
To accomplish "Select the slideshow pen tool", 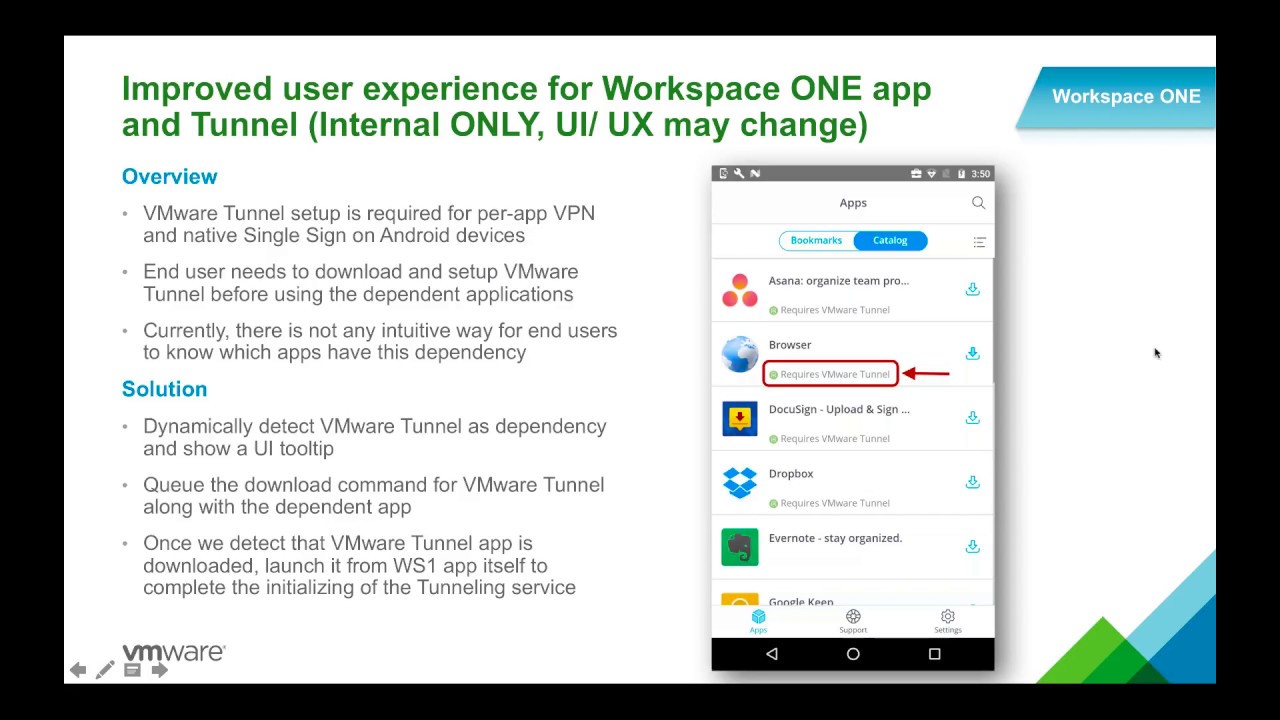I will click(x=105, y=670).
